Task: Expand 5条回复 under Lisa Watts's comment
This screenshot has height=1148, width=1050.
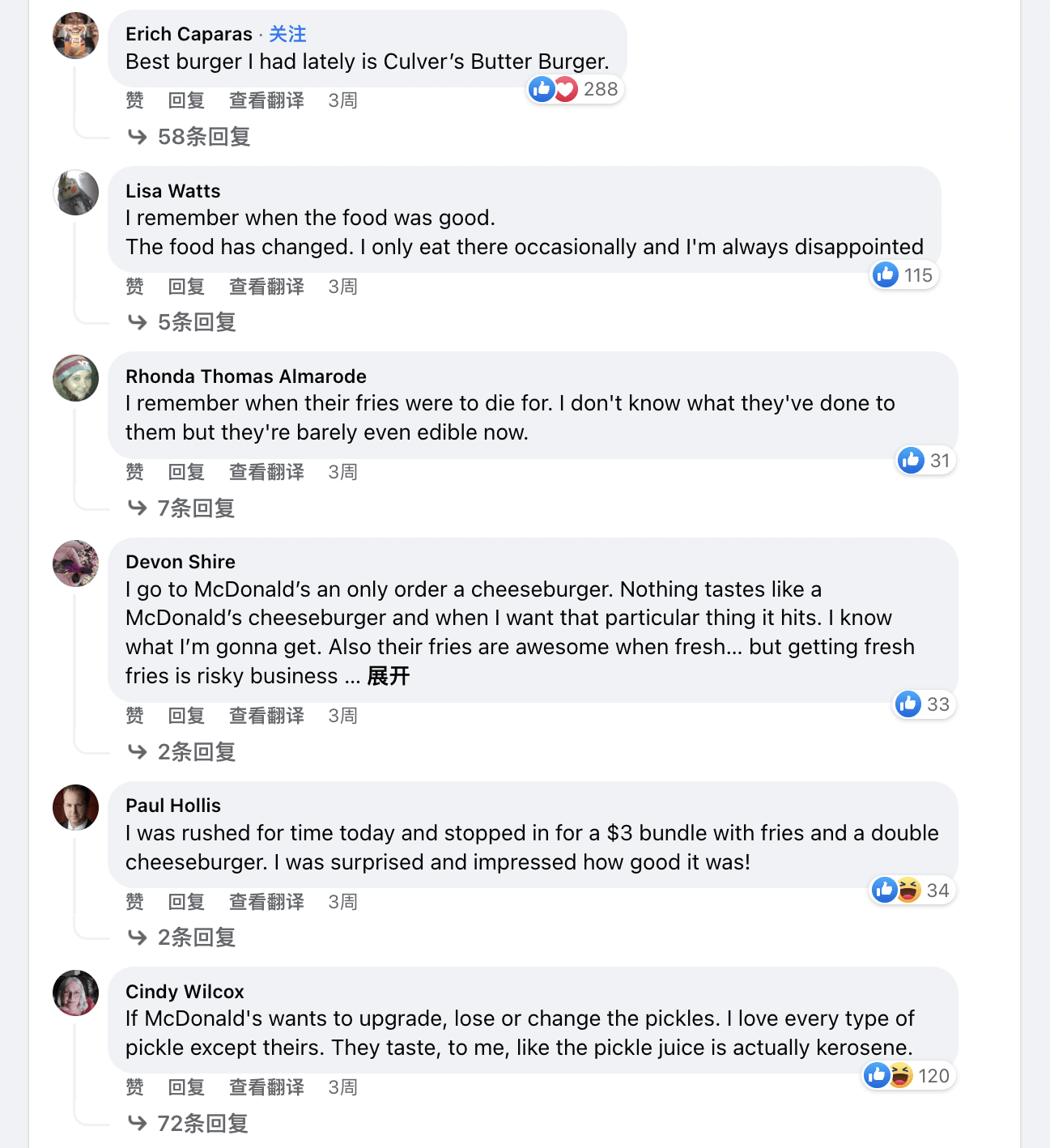Action: (x=196, y=322)
